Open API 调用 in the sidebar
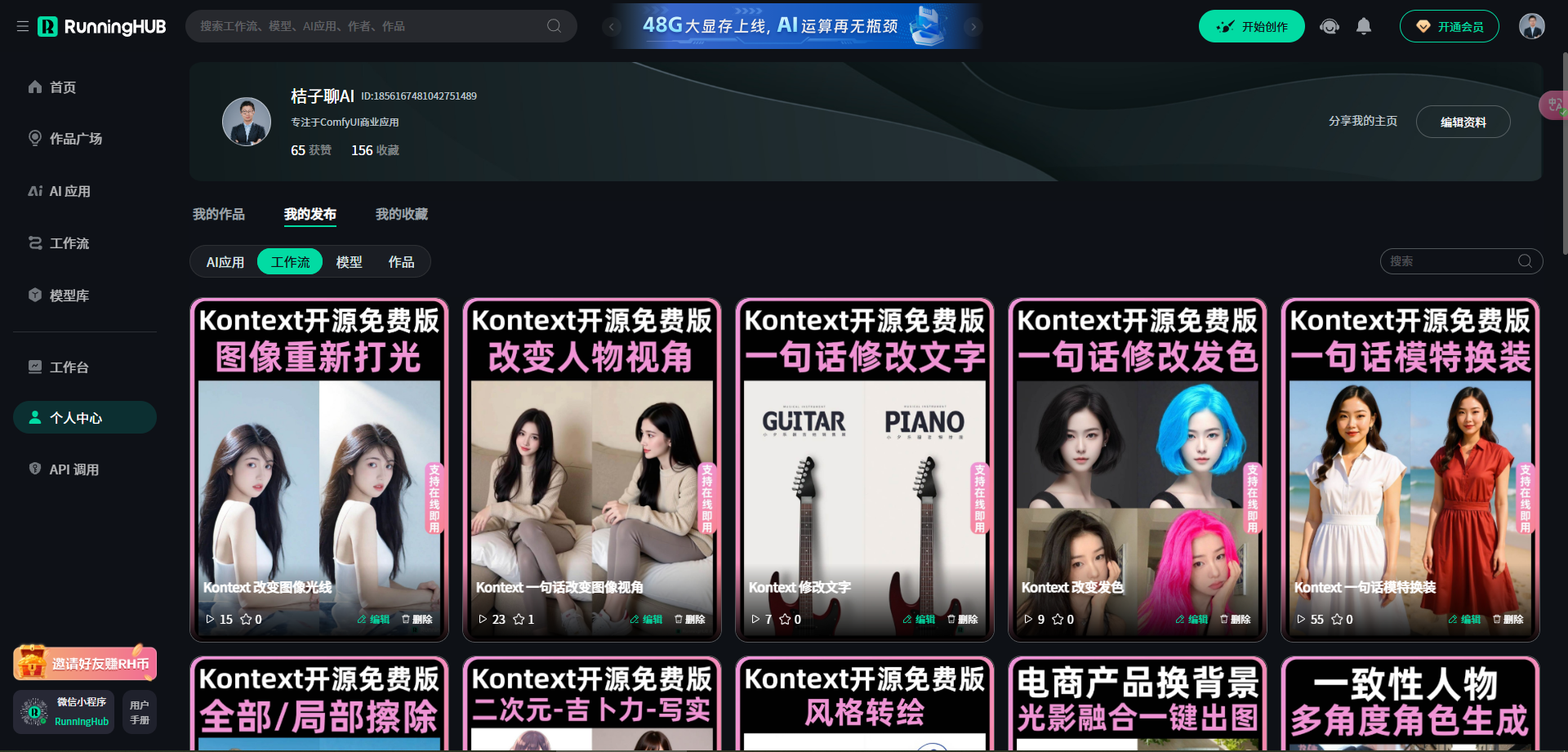This screenshot has width=1568, height=752. tap(85, 469)
